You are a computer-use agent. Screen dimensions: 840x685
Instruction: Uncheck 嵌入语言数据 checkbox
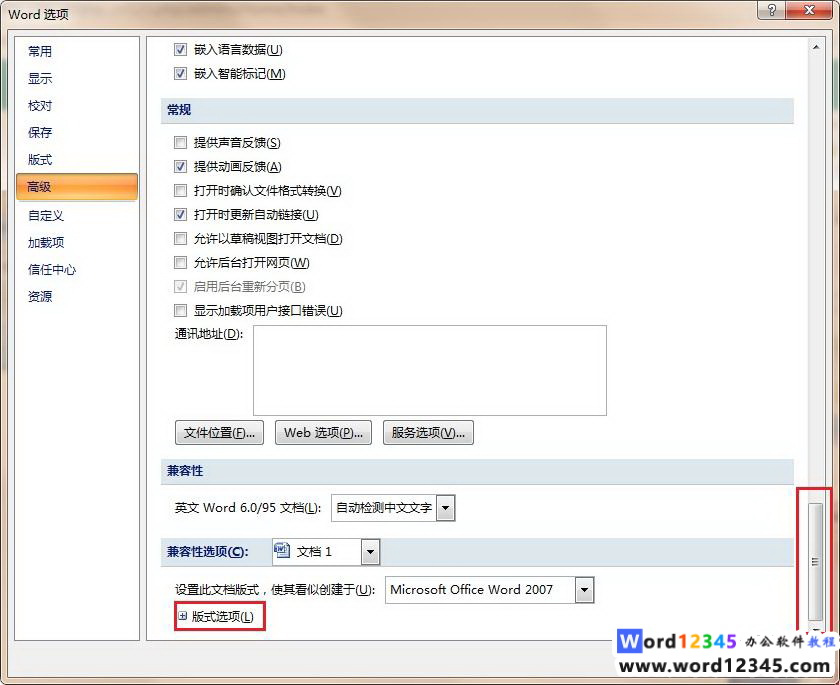(181, 49)
